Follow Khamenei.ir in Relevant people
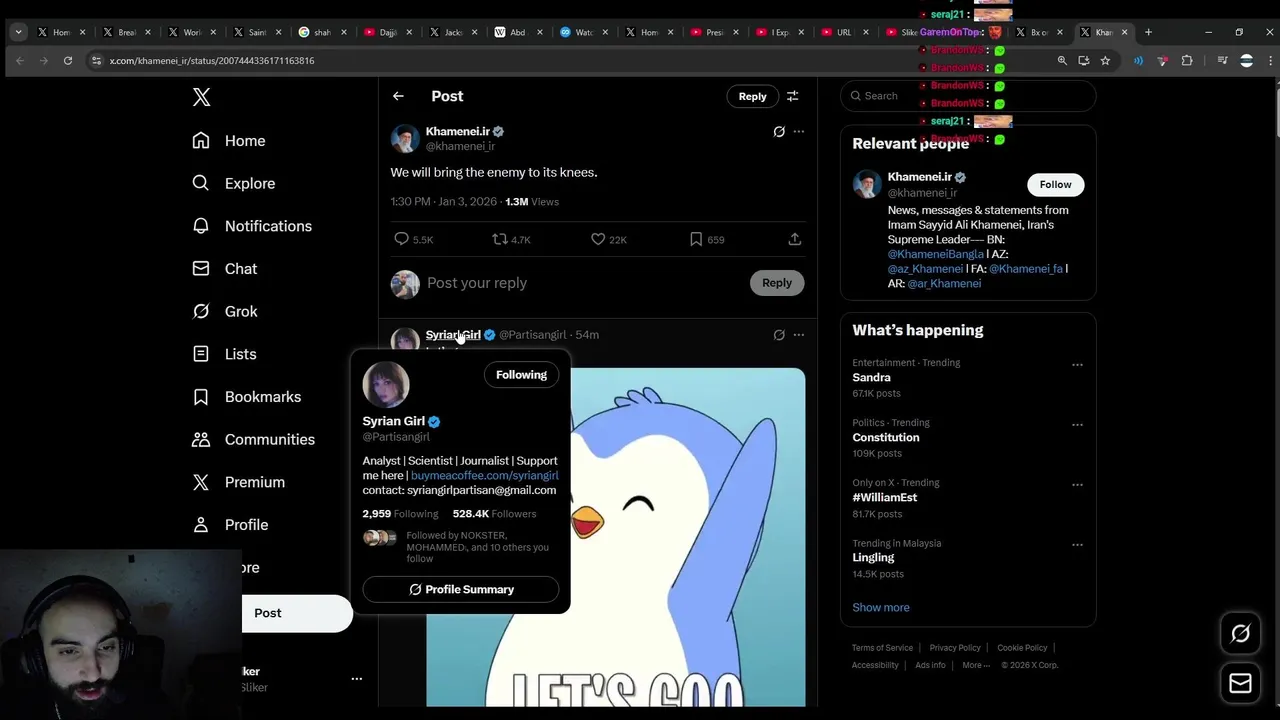1280x720 pixels. pos(1055,184)
